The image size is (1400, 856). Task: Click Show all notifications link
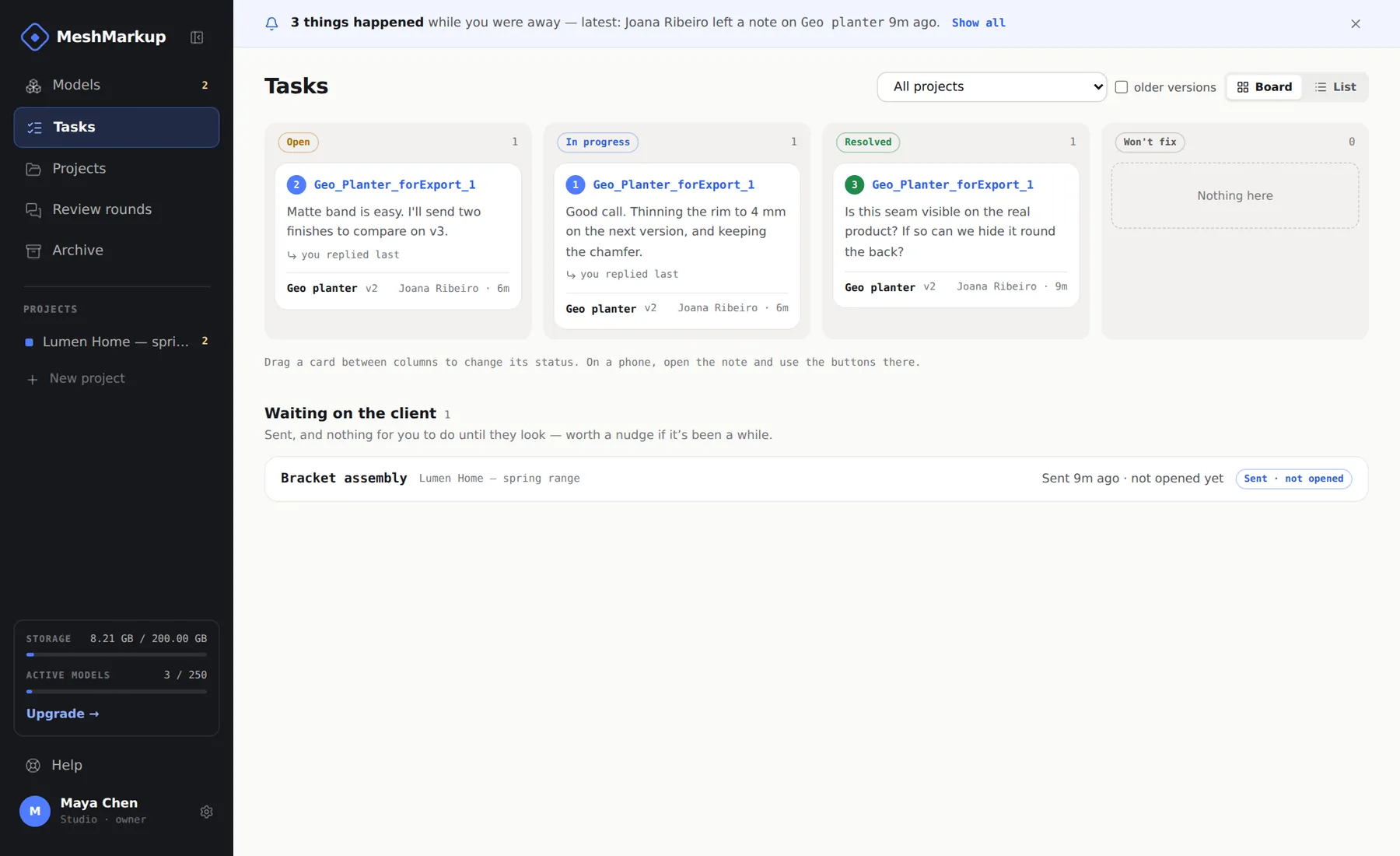[x=978, y=23]
